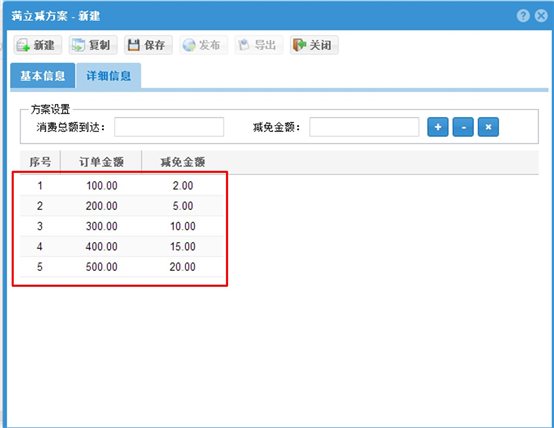Focus the 减免金额 input field
Viewport: 554px width, 428px height.
point(364,127)
